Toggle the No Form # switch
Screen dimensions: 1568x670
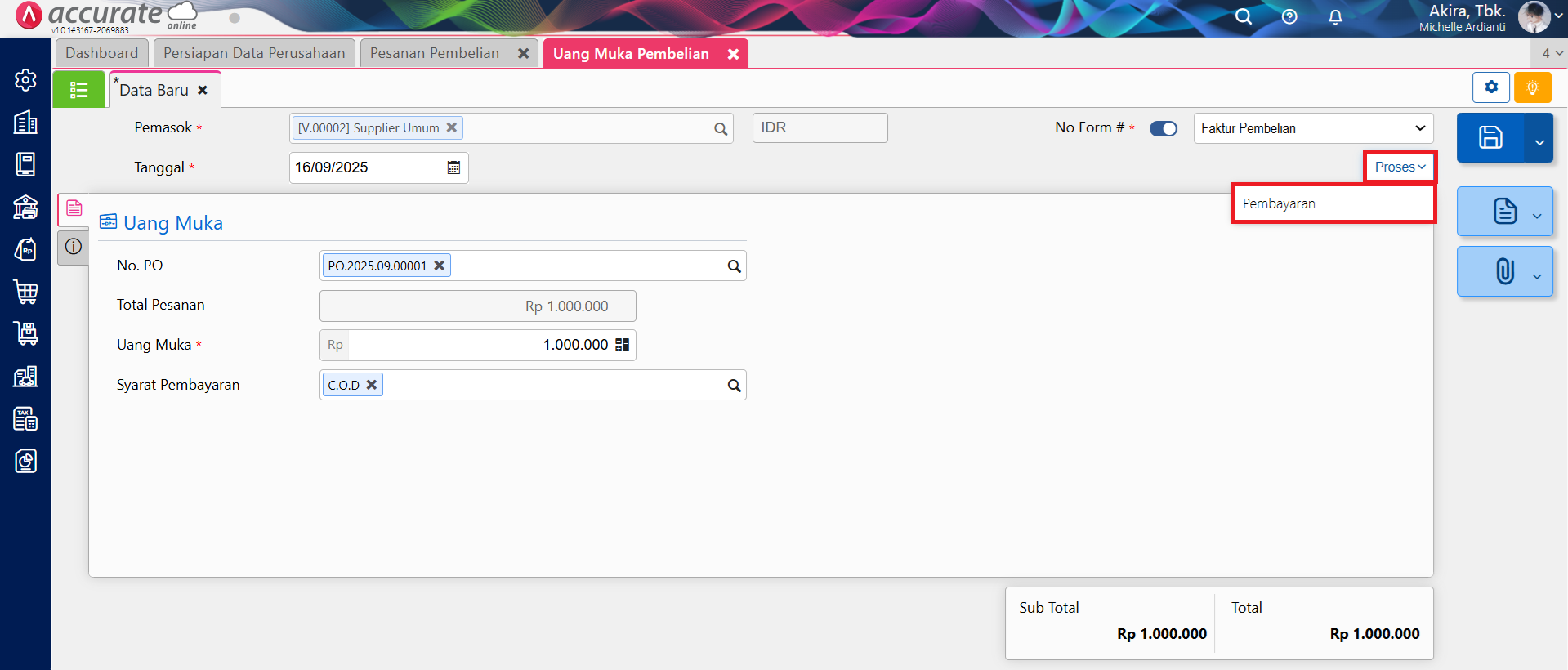1163,128
